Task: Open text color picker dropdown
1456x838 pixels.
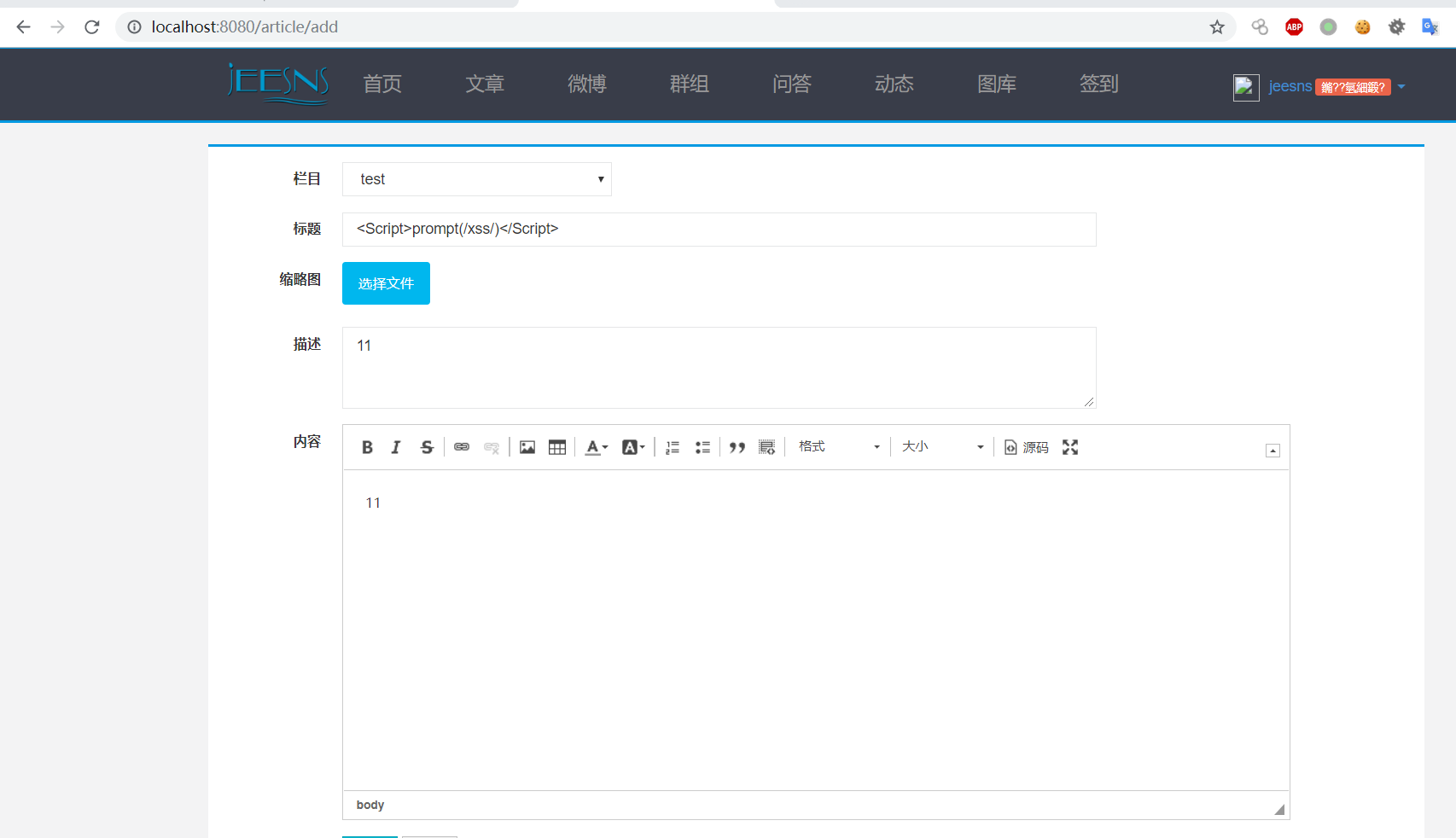Action: point(597,447)
